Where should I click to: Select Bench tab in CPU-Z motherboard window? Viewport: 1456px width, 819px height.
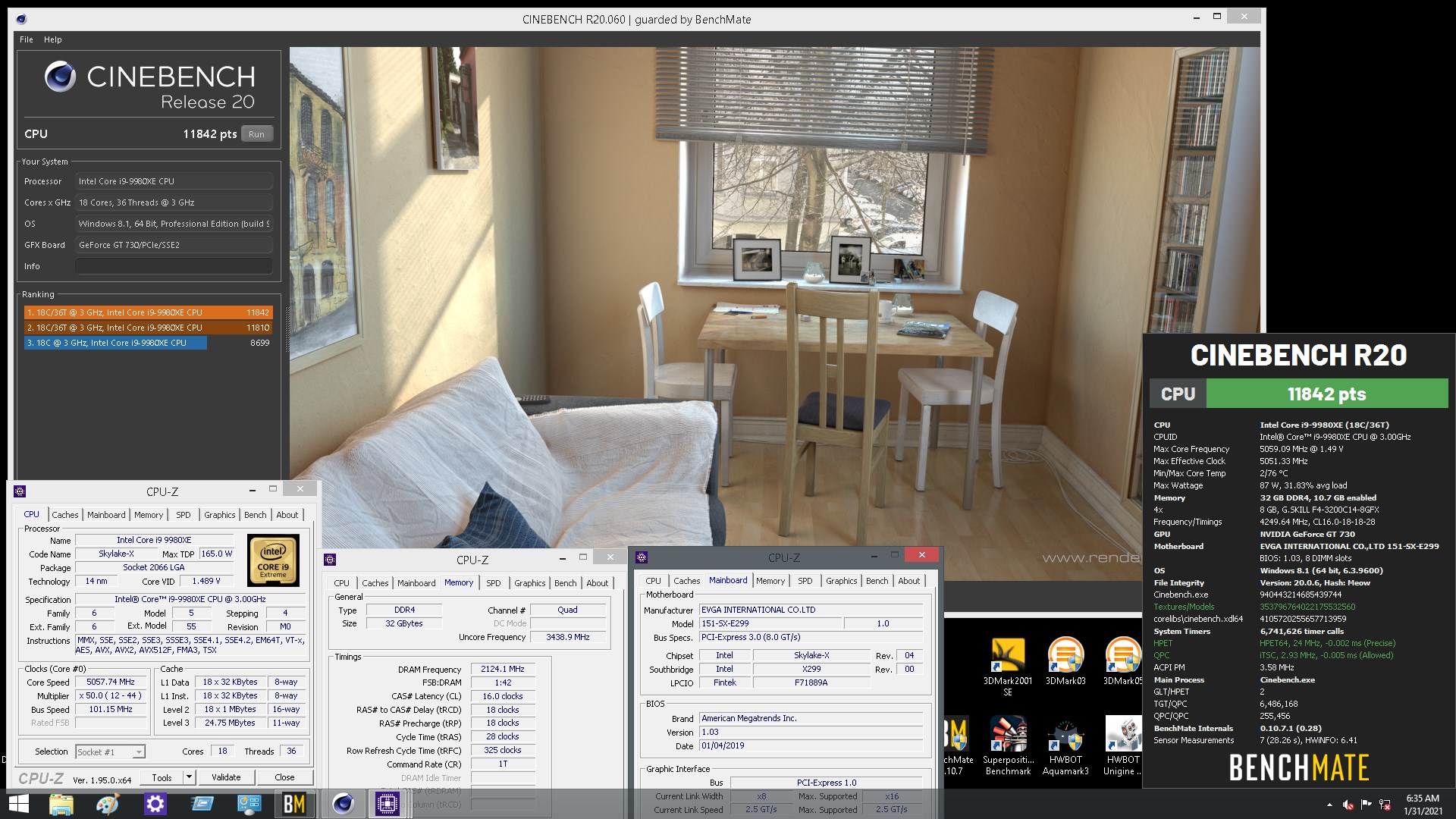click(x=877, y=581)
